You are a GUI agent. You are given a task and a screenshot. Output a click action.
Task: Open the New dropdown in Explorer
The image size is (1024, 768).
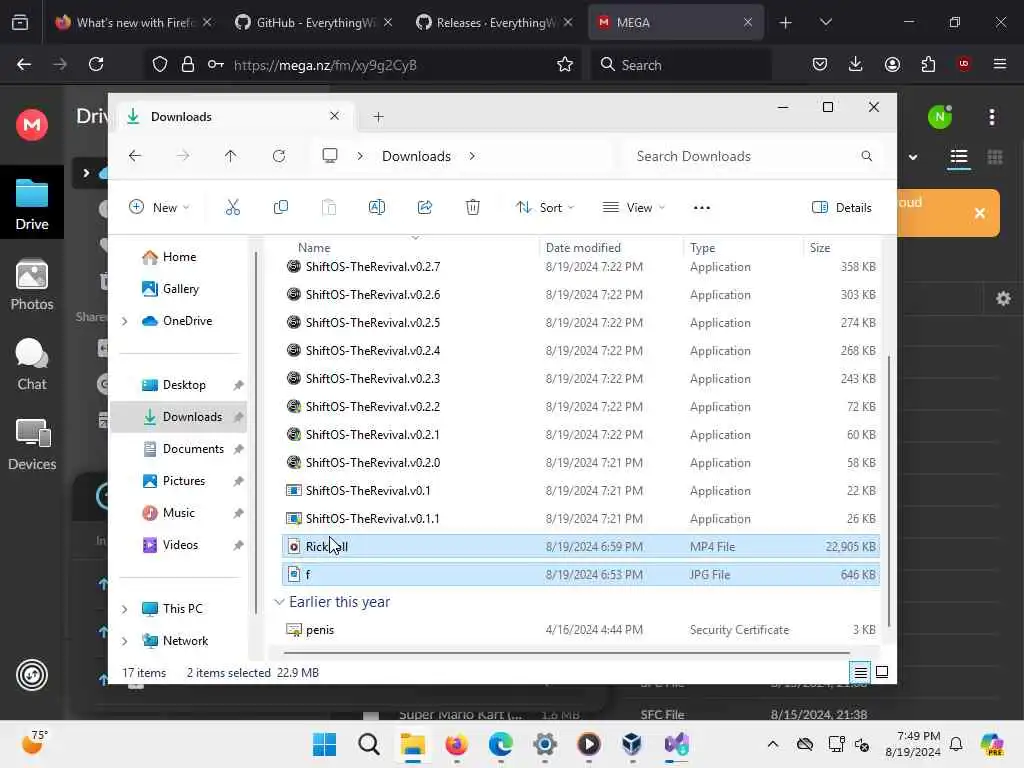[159, 208]
